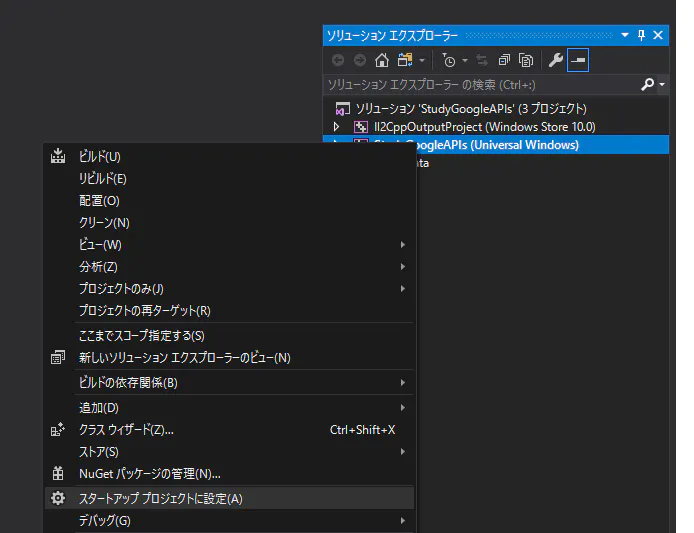
Task: Open the ビュー(W) submenu
Action: coord(229,245)
